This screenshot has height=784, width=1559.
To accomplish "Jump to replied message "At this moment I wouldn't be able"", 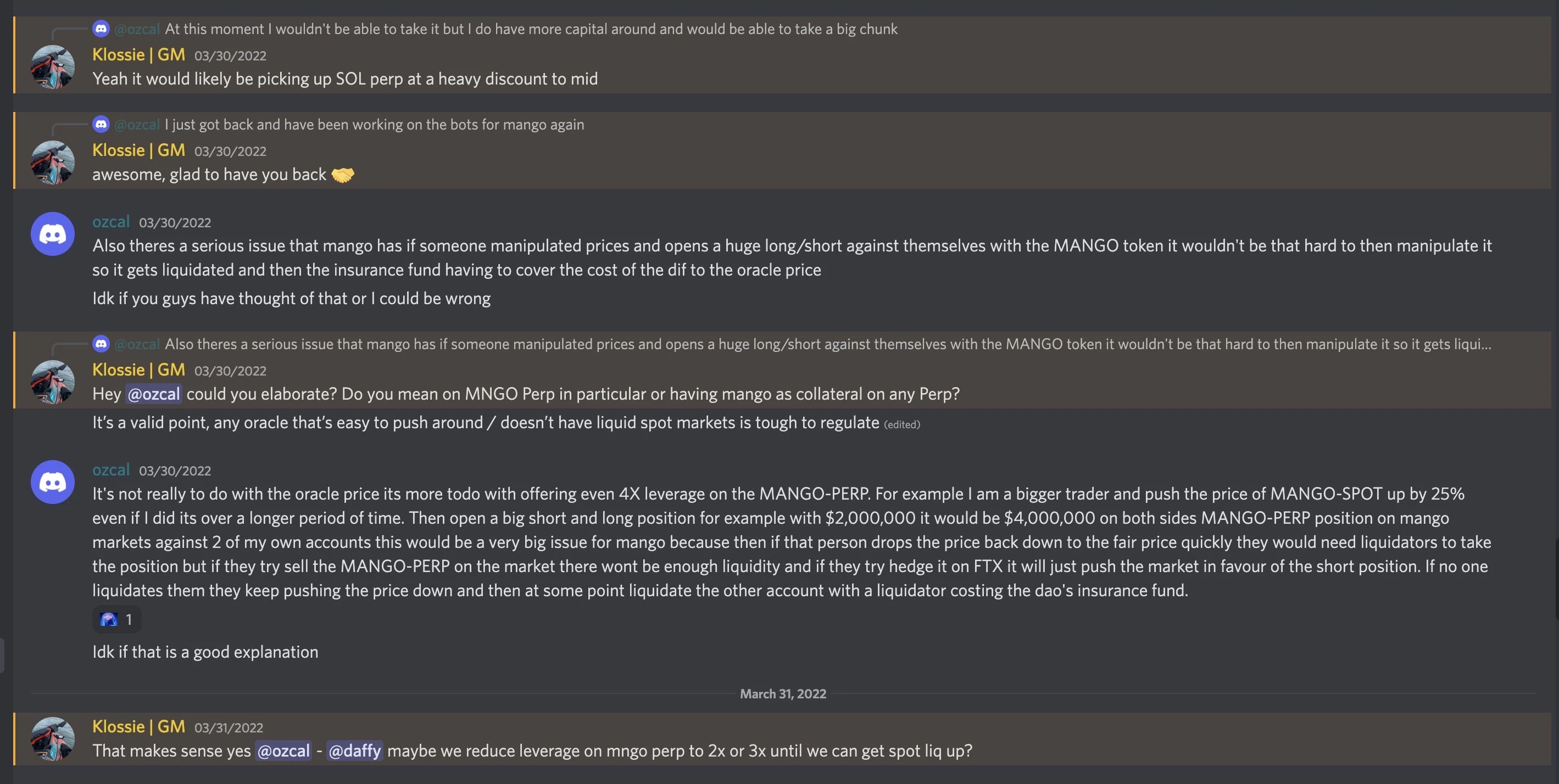I will (530, 29).
